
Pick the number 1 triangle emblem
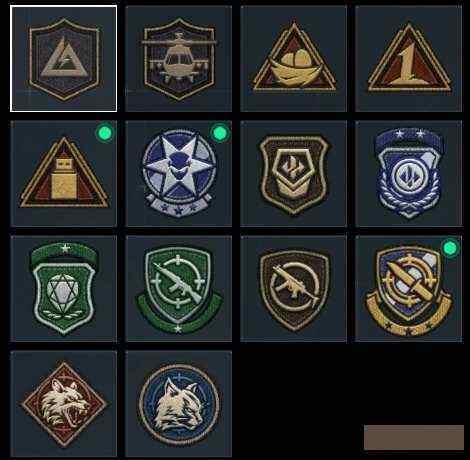point(409,59)
